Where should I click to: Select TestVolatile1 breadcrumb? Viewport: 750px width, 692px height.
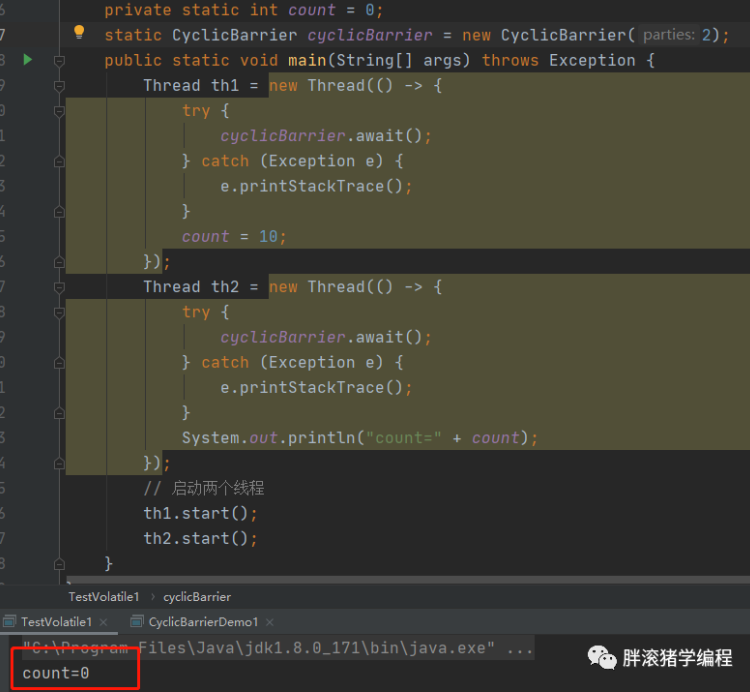click(x=104, y=596)
